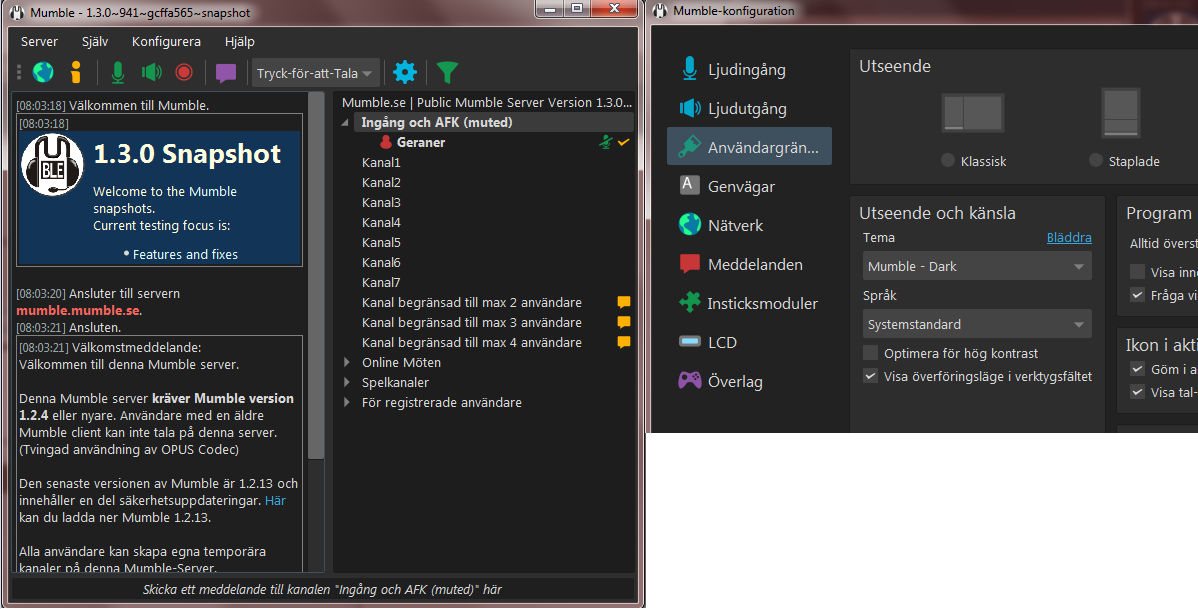Toggle the Fråga vi... checkbox under Program
The width and height of the screenshot is (1198, 609).
coord(1138,295)
